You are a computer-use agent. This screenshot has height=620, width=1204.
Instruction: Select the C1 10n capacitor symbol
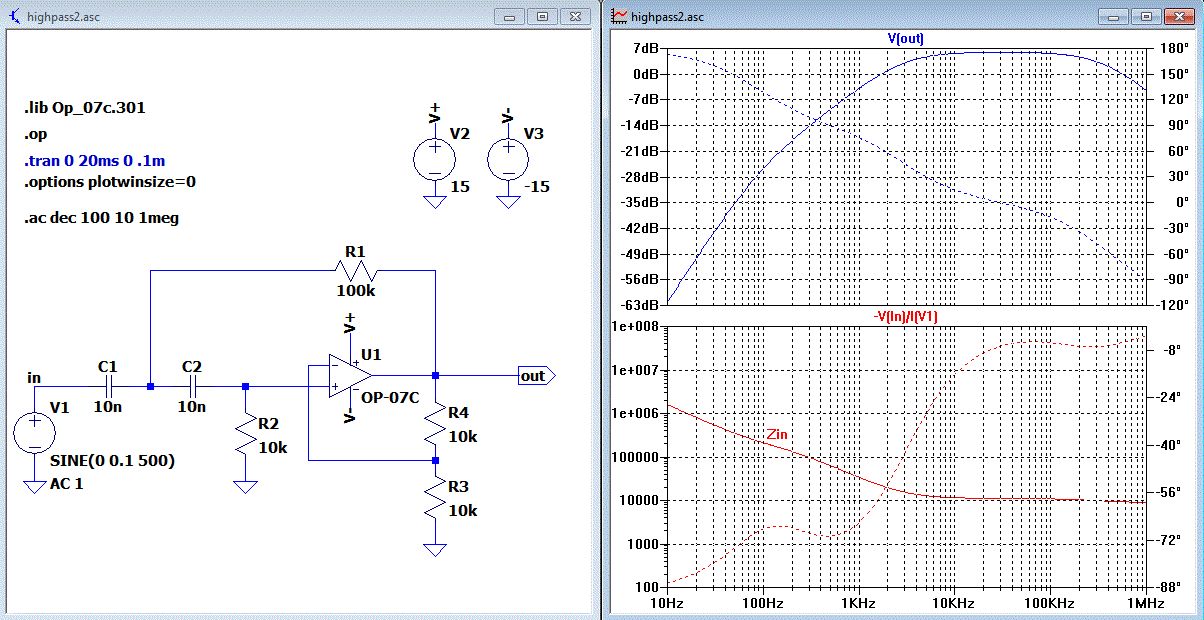[110, 385]
